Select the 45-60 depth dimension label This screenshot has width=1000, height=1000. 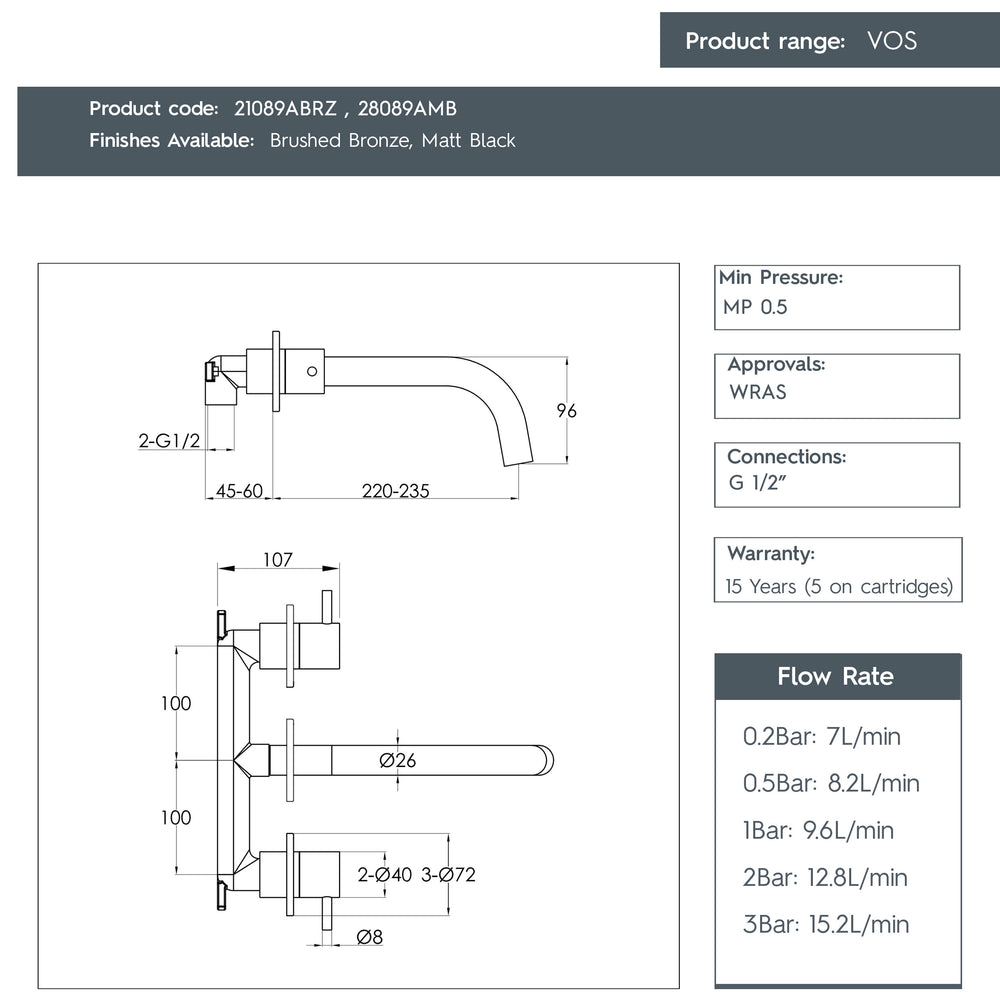(239, 491)
